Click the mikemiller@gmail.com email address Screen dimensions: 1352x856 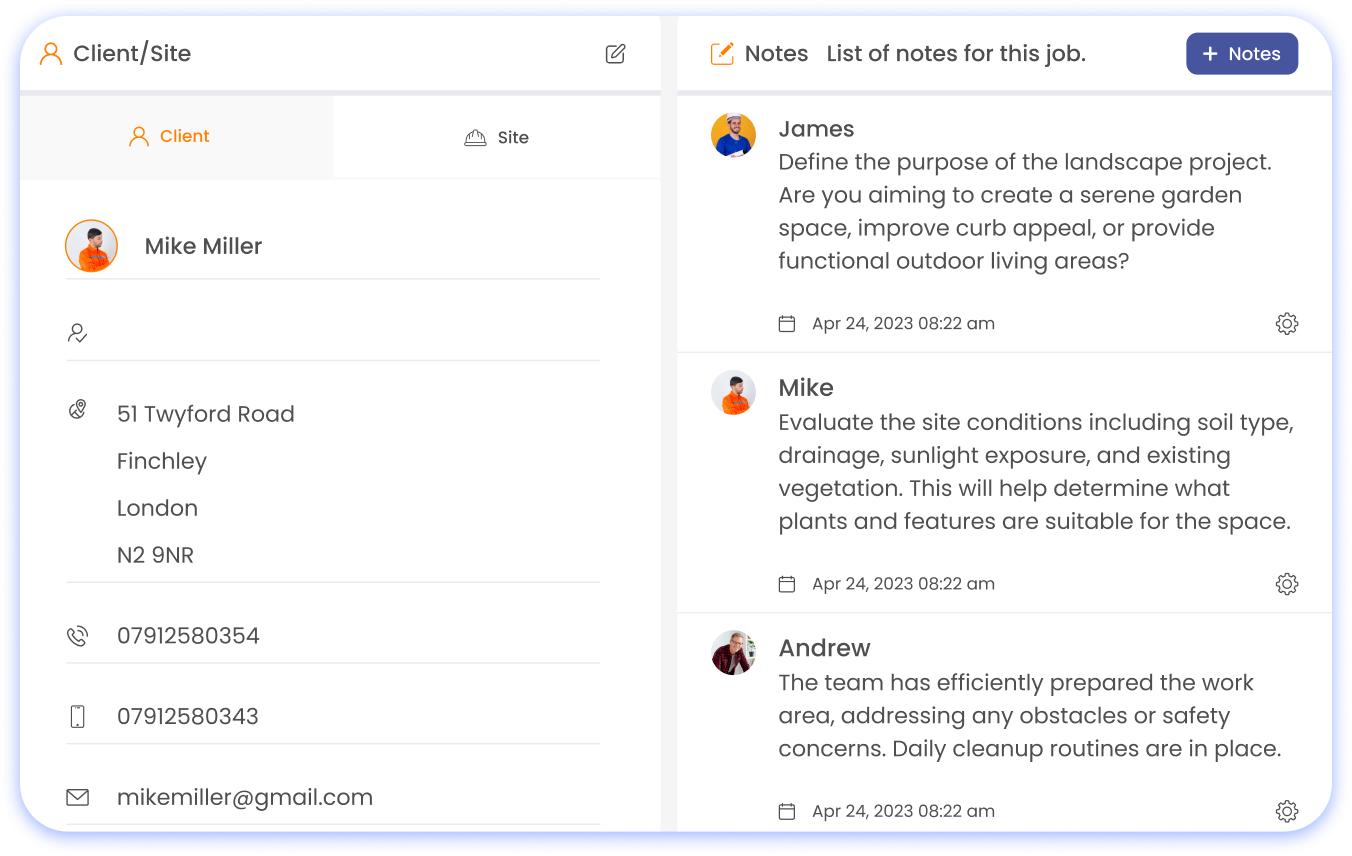tap(245, 798)
